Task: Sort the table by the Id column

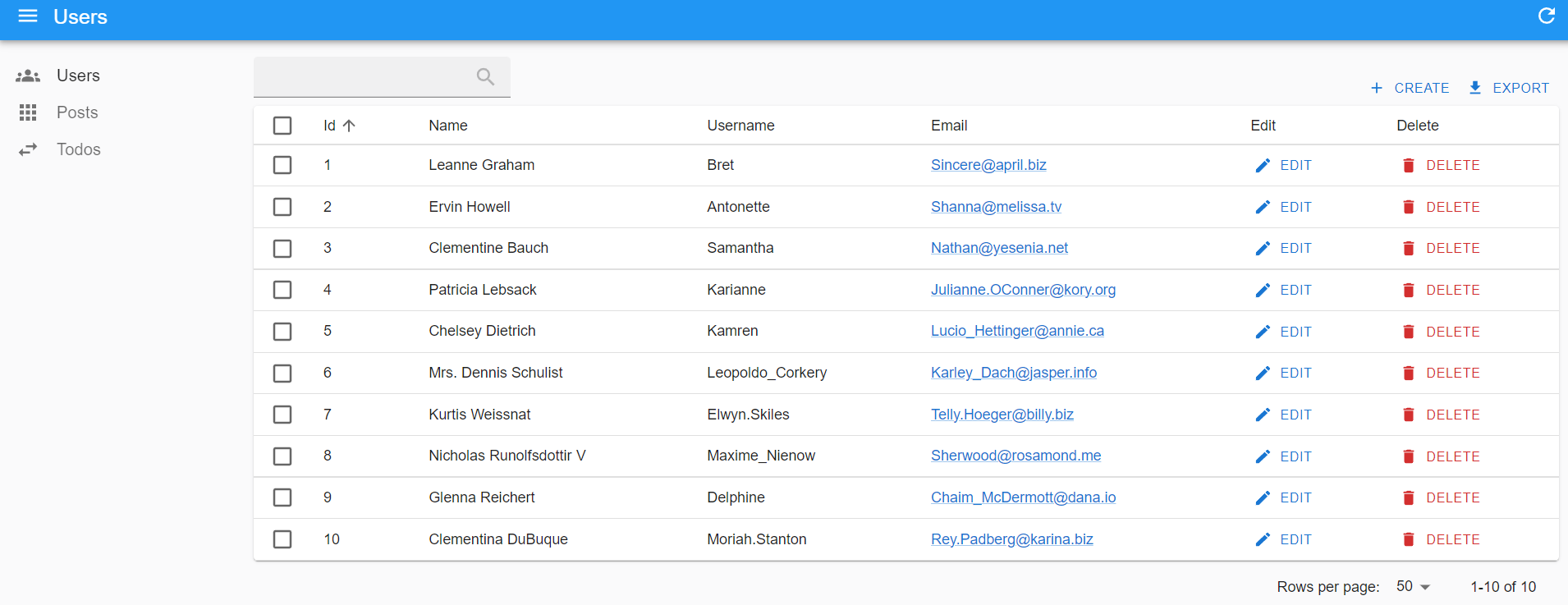Action: pos(339,126)
